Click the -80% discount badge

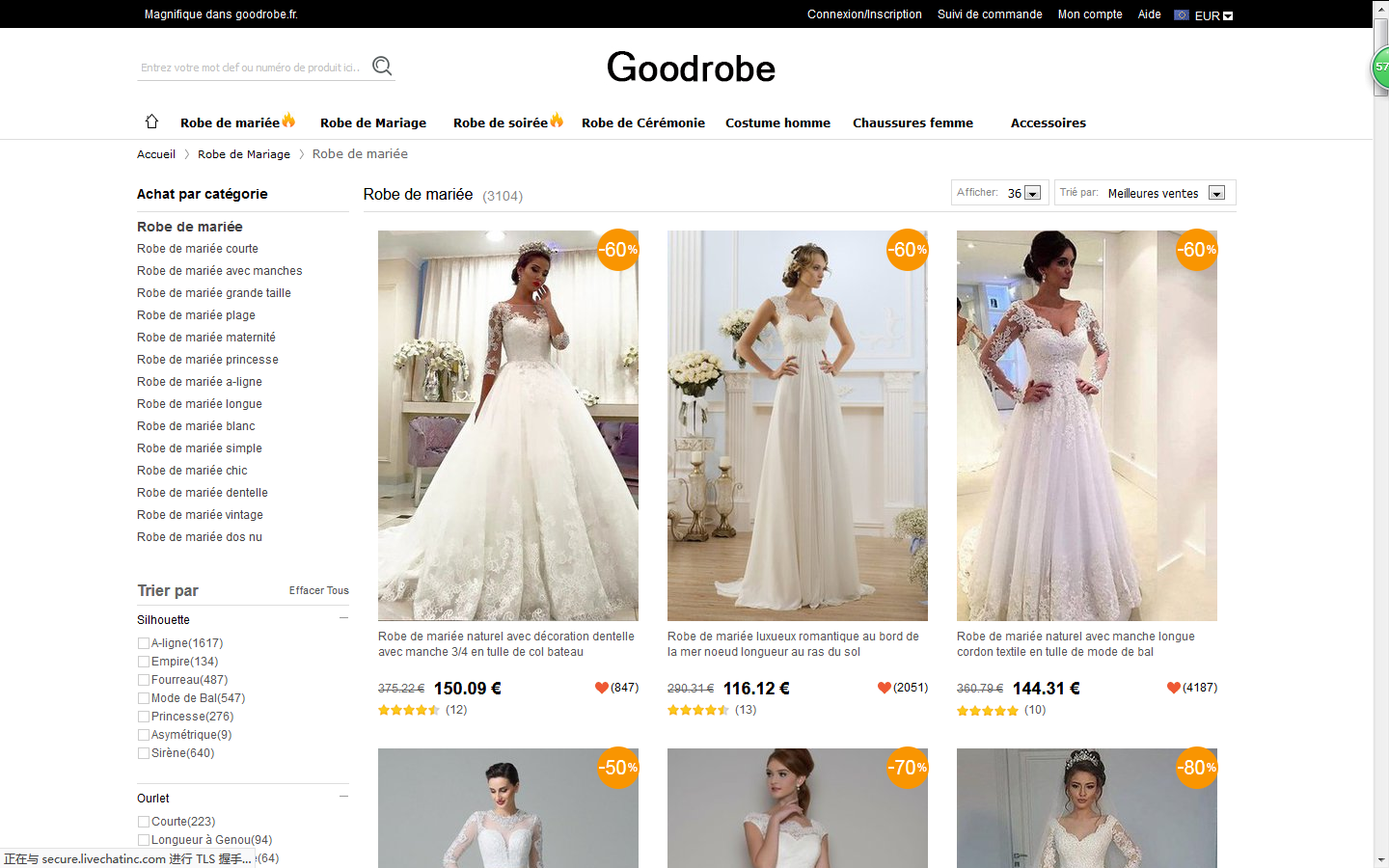tap(1196, 768)
